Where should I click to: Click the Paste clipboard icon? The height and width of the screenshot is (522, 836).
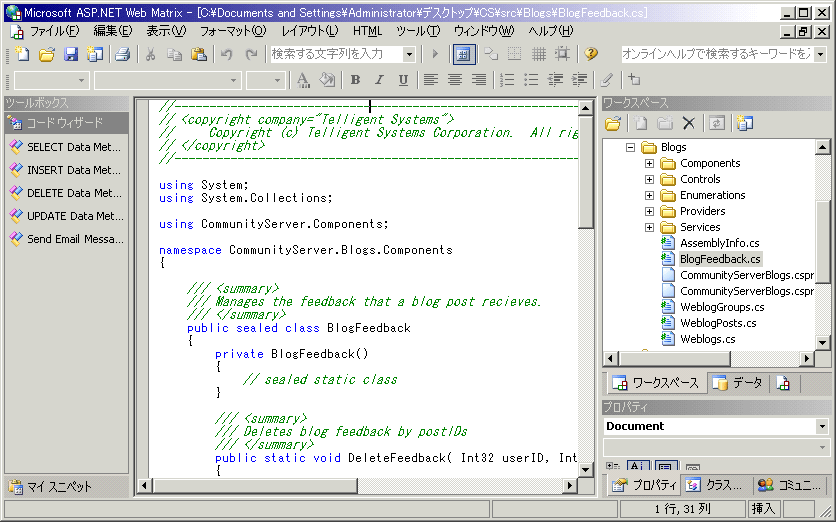click(x=198, y=54)
